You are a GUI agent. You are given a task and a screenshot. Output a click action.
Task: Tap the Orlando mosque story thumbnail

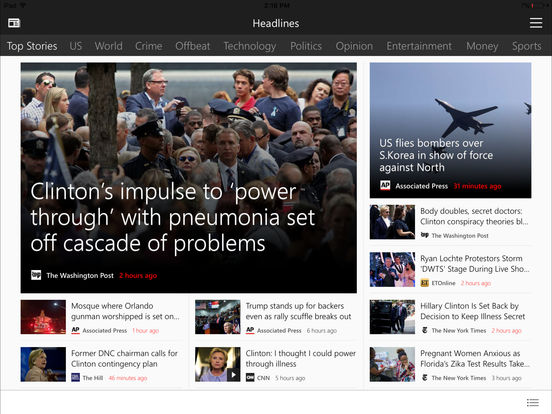(43, 317)
